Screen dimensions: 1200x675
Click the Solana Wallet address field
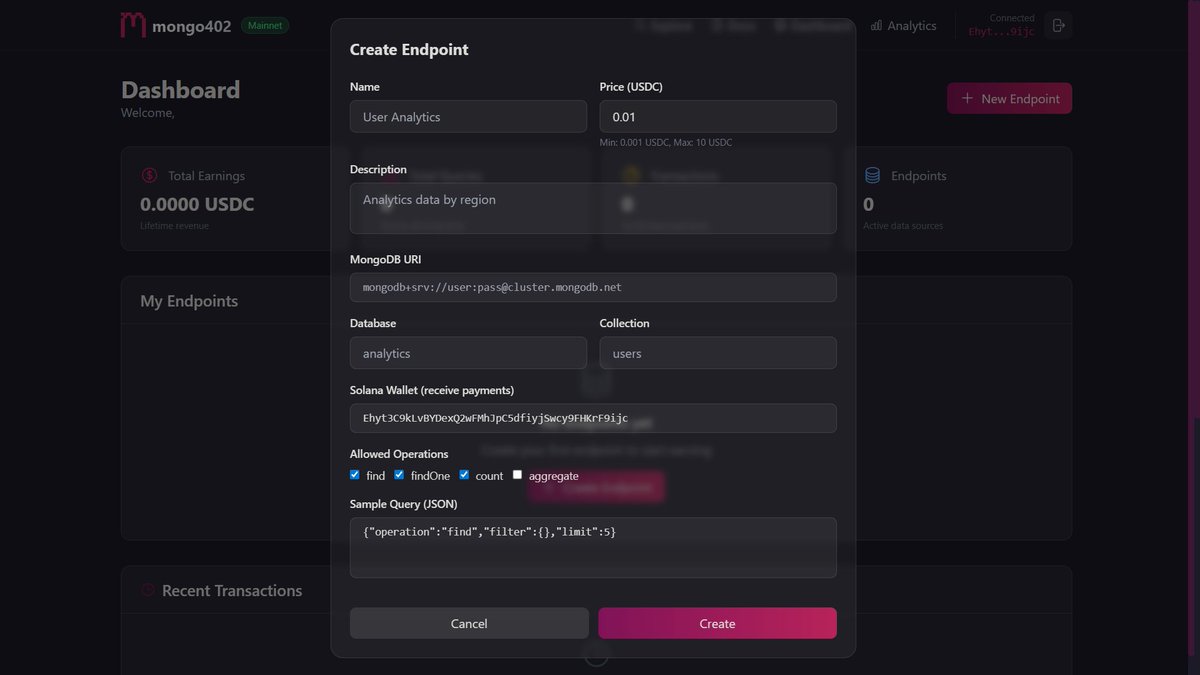coord(593,418)
